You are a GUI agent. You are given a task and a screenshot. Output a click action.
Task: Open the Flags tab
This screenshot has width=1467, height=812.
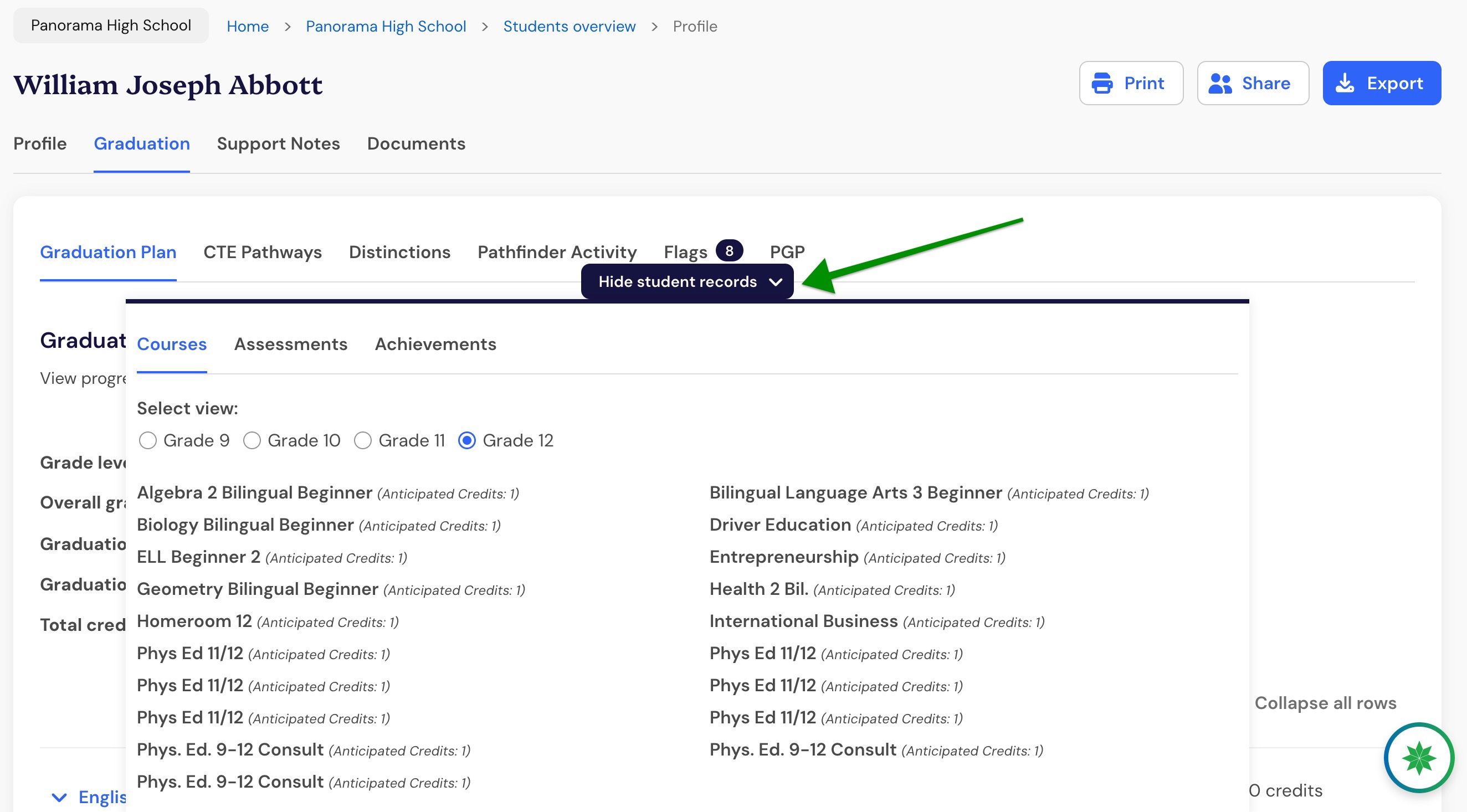(x=686, y=251)
